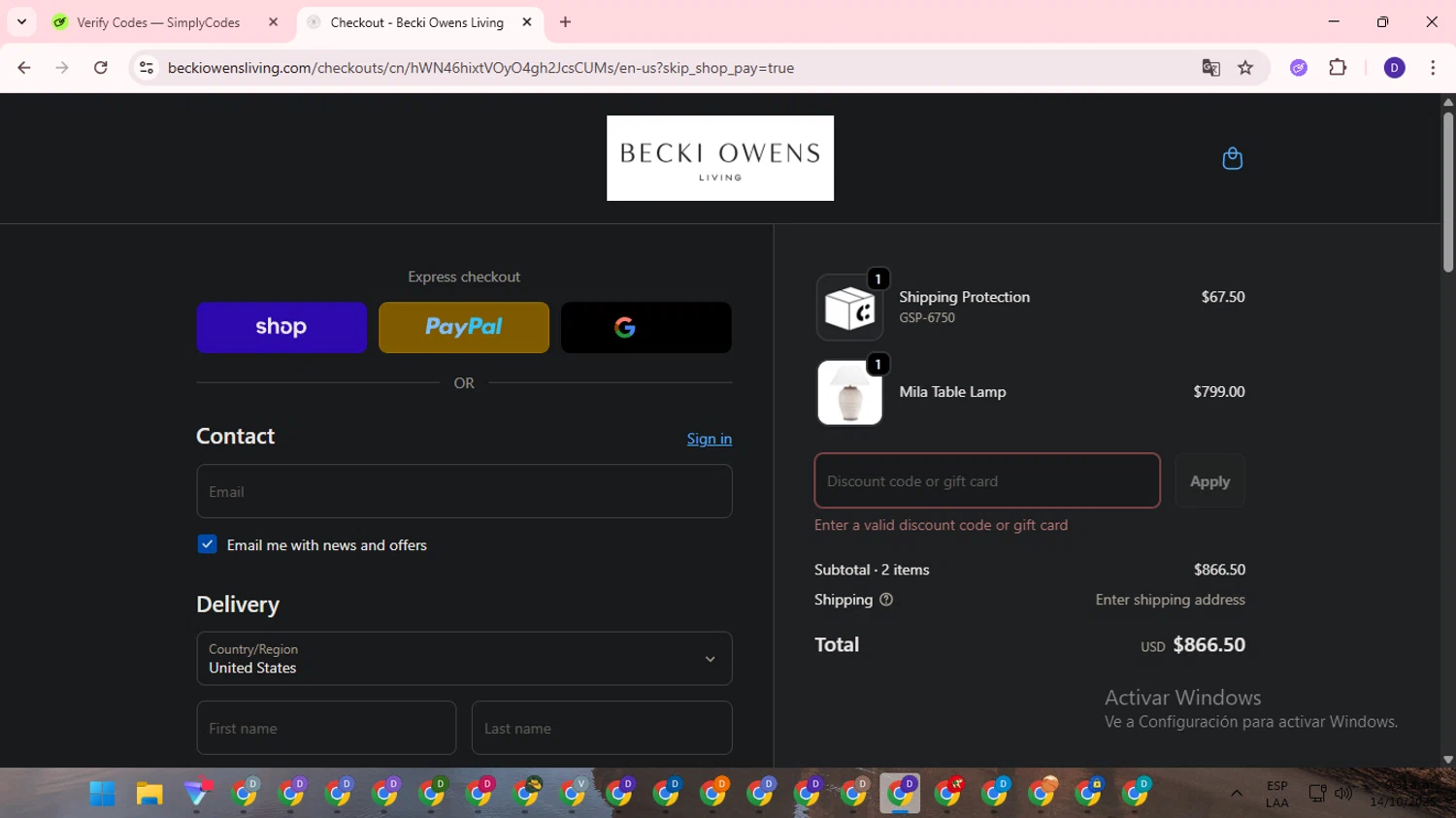Screen dimensions: 1456x818
Task: Close the Checkout Becki Owens Living tab
Action: (527, 21)
